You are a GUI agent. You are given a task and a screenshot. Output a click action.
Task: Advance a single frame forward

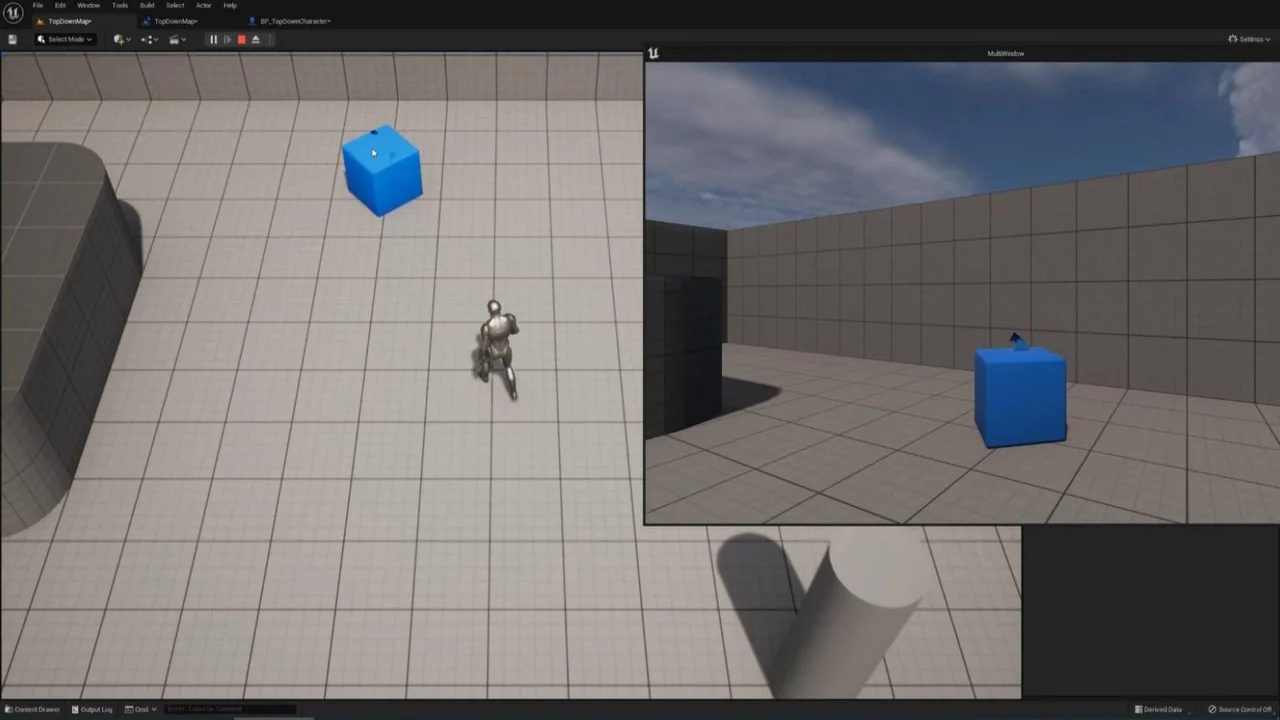point(227,39)
